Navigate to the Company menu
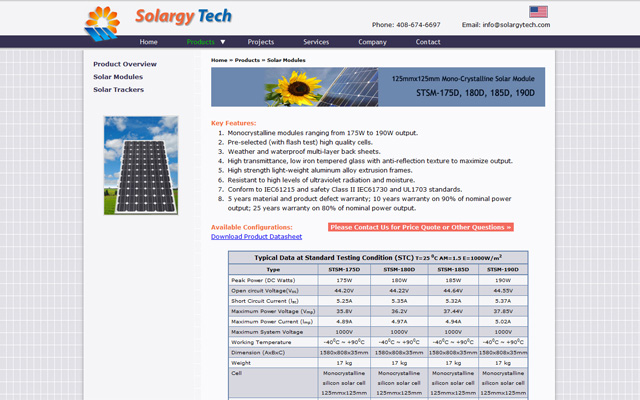 pyautogui.click(x=372, y=42)
